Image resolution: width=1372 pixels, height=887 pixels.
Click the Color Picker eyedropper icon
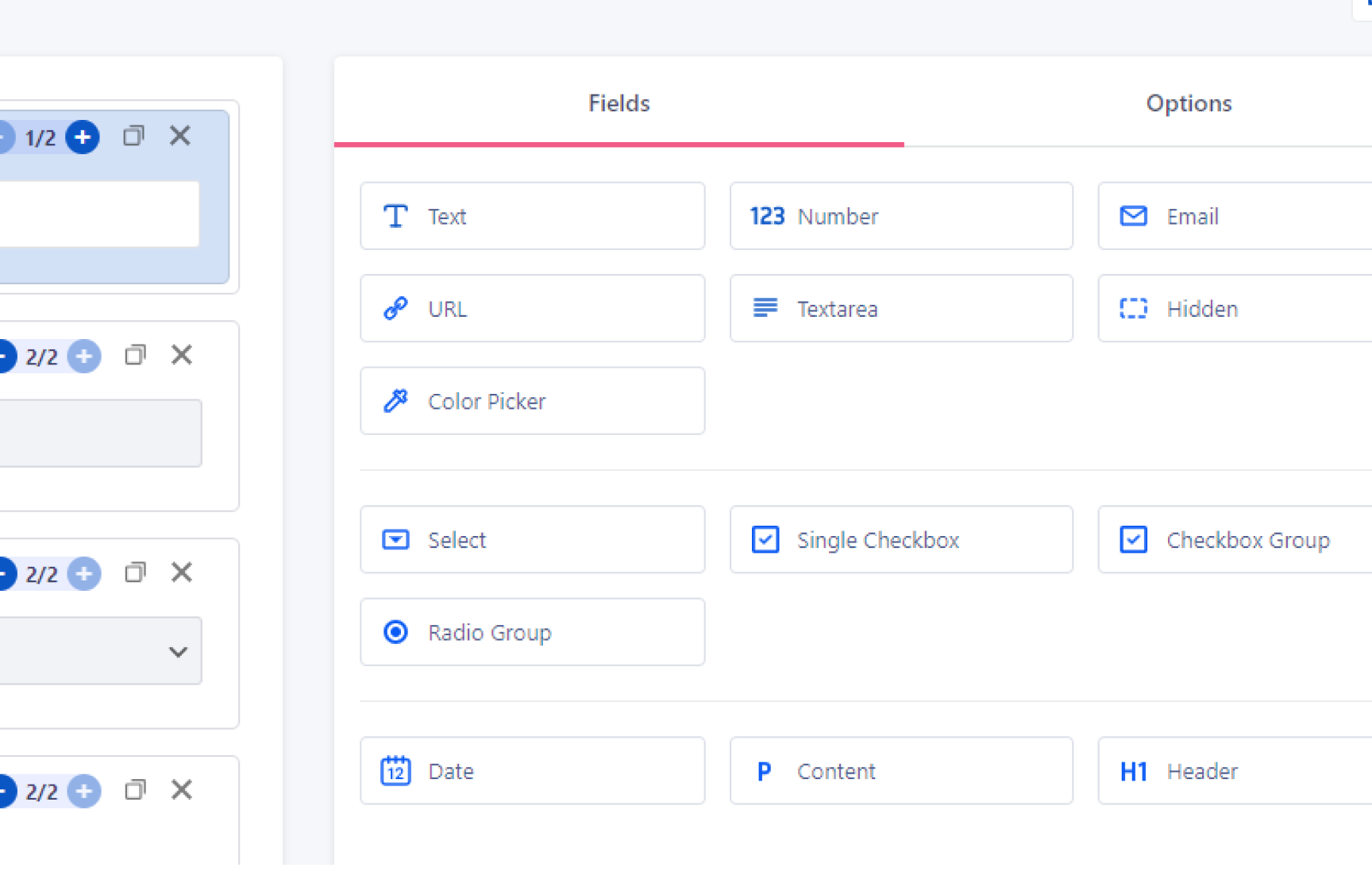[x=395, y=401]
